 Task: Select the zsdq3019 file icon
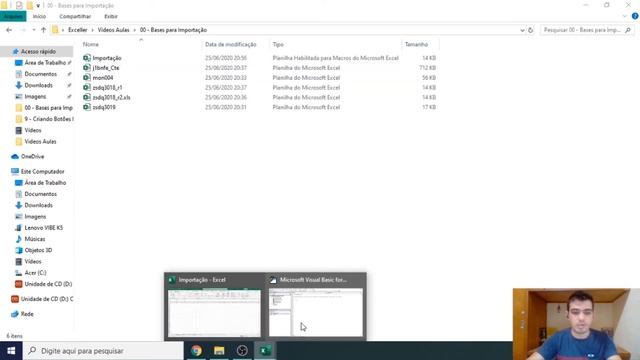[x=87, y=107]
